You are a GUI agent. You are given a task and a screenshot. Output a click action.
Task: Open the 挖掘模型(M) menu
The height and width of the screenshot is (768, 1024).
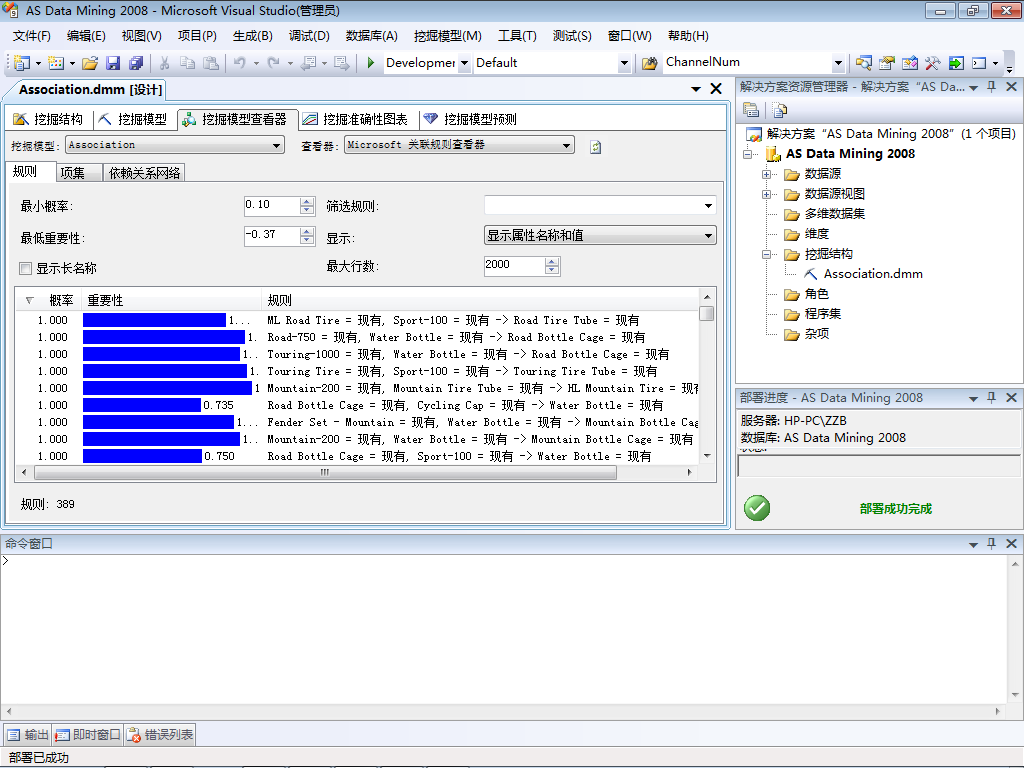tap(448, 36)
